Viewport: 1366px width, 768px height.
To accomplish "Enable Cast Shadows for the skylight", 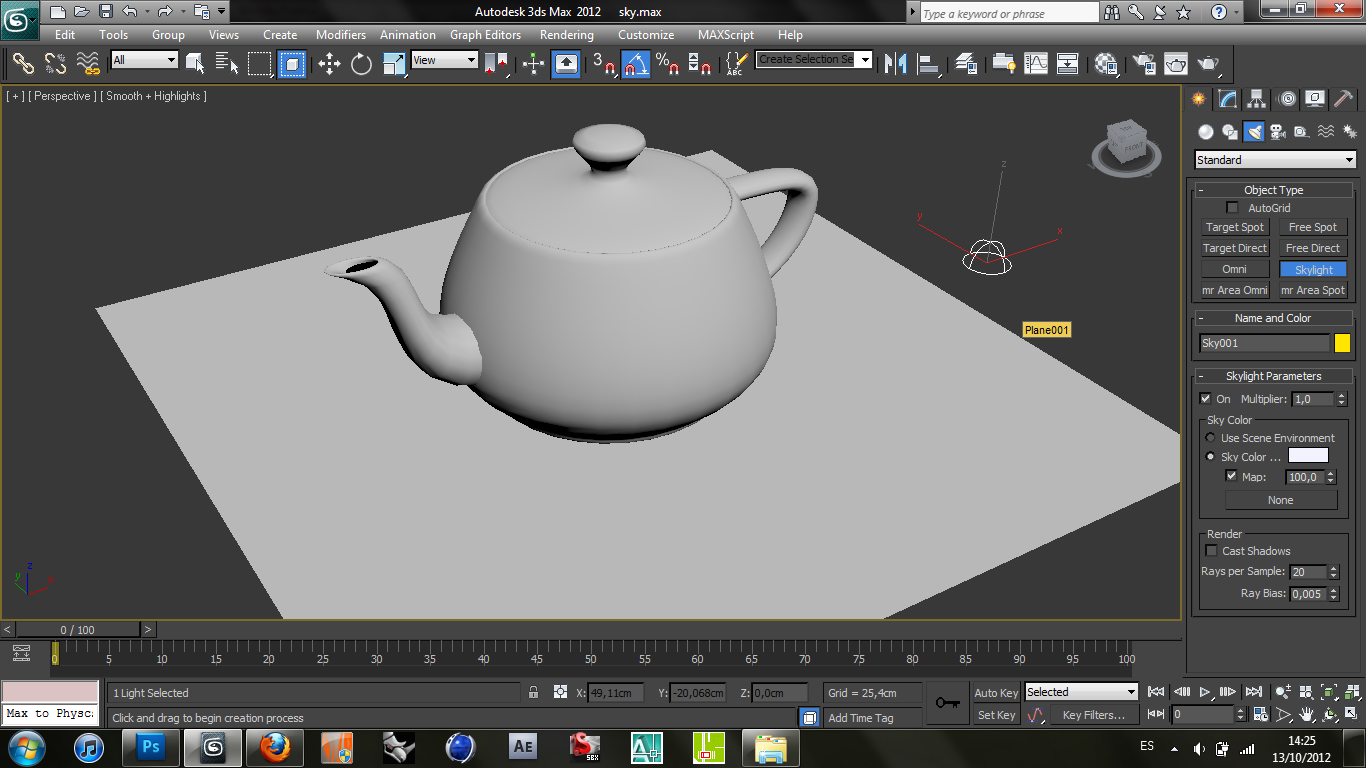I will [x=1212, y=551].
